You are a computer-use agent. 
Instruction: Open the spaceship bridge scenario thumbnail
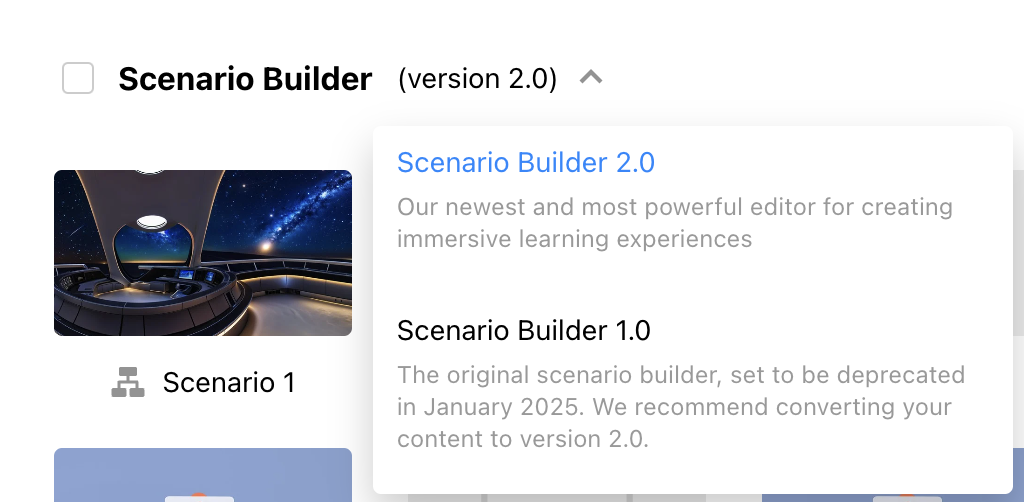point(203,253)
